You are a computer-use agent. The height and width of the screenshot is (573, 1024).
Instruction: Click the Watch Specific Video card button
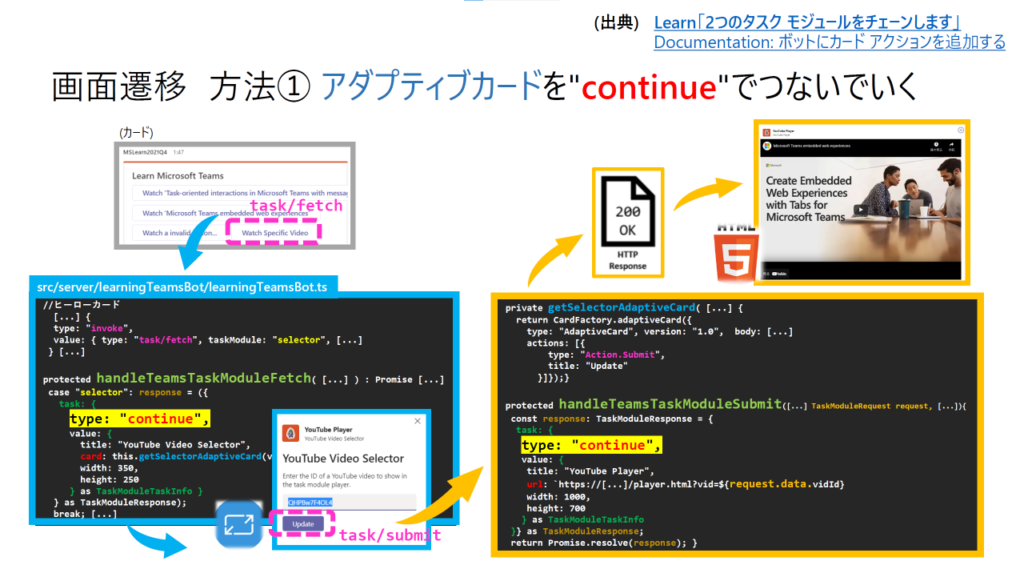tap(271, 233)
